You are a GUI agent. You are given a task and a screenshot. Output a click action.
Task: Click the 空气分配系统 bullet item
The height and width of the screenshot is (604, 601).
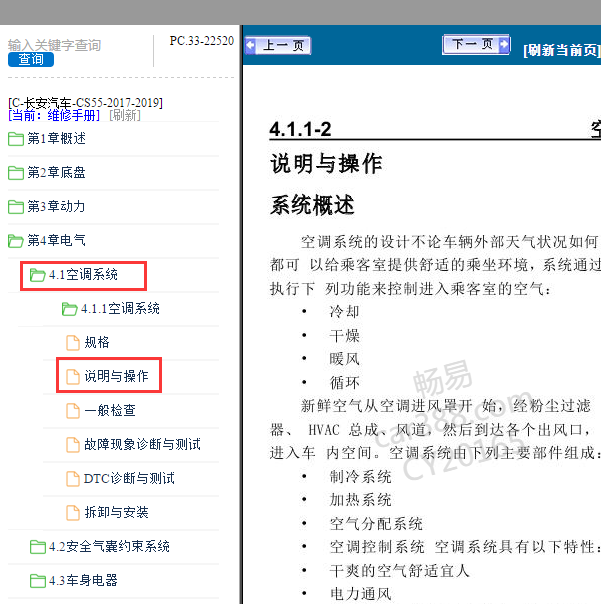tap(376, 524)
